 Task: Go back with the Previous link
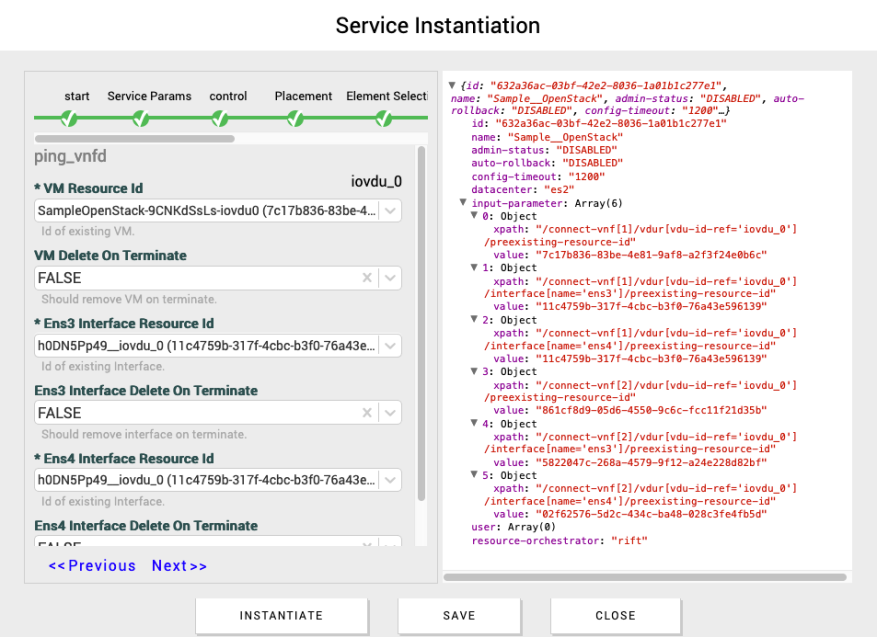92,566
